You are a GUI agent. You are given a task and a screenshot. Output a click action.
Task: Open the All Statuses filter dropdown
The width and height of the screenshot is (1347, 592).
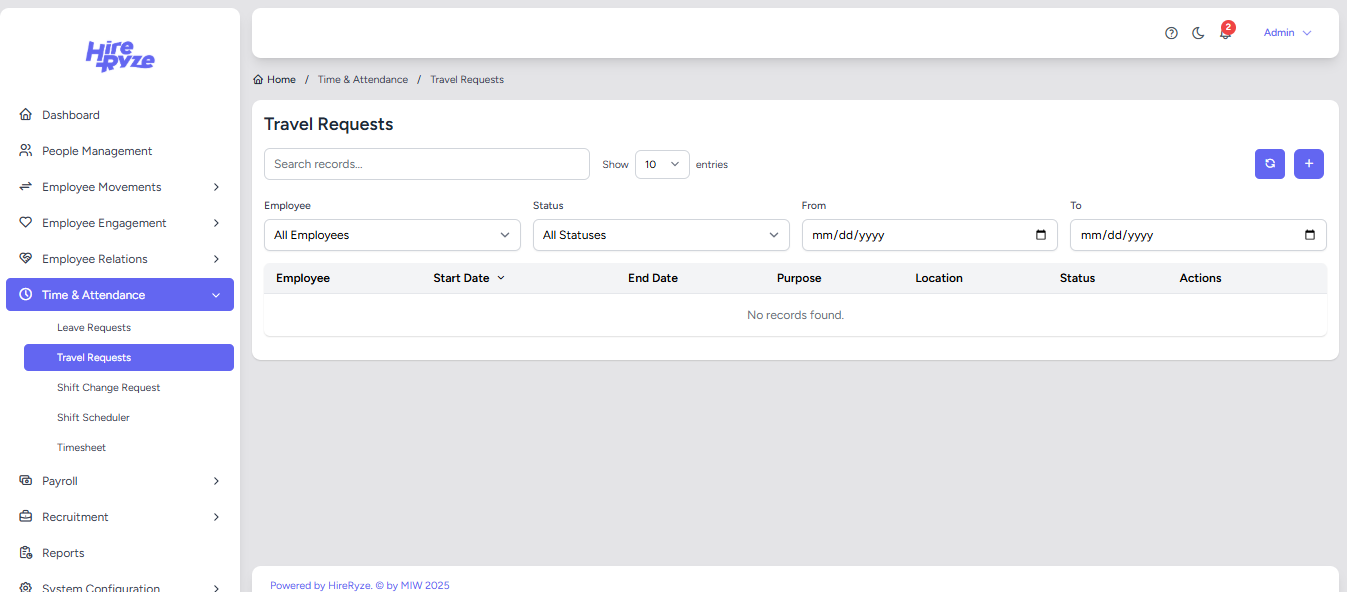[660, 235]
